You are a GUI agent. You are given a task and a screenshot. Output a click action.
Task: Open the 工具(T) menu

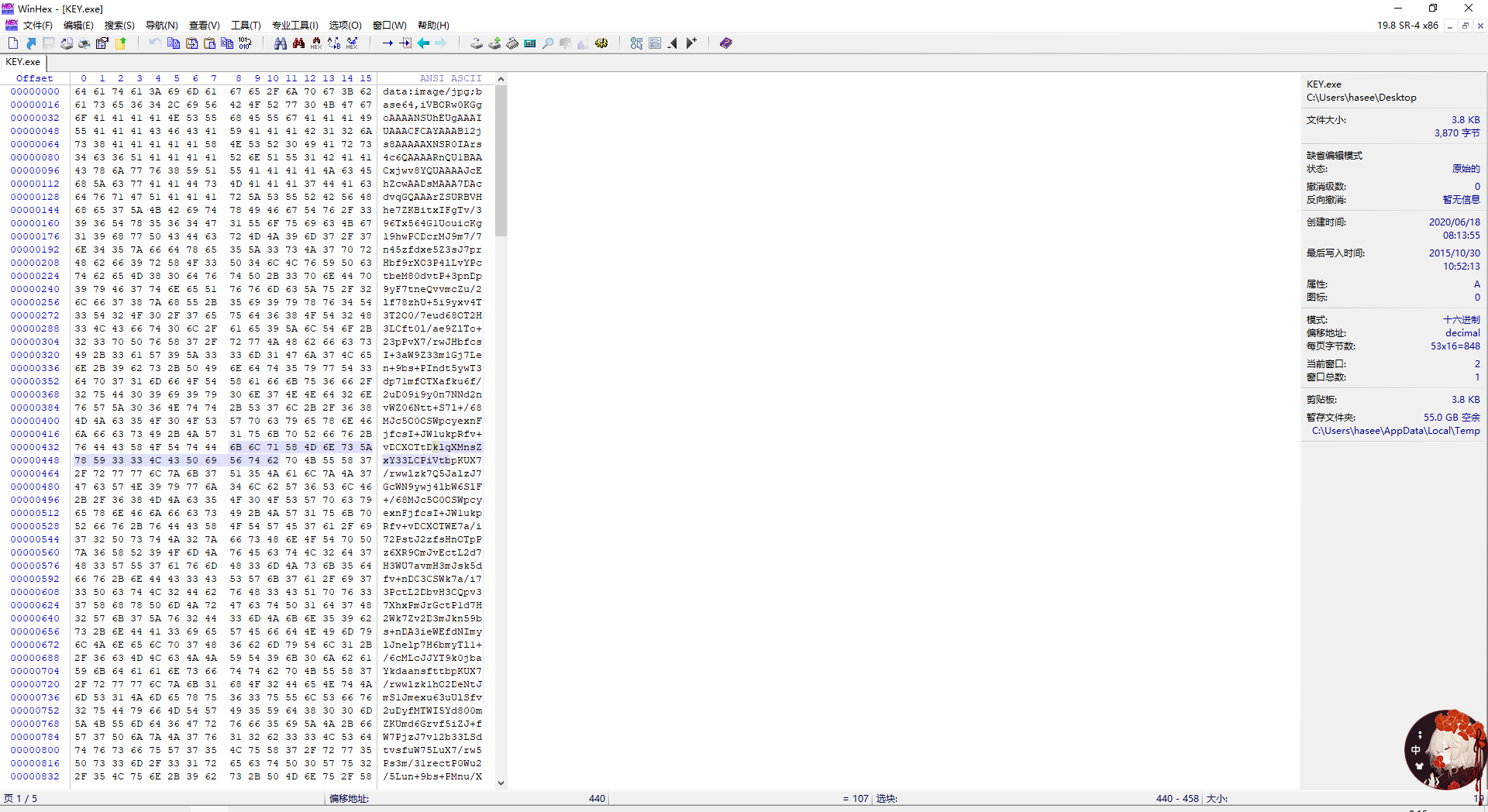pyautogui.click(x=246, y=26)
